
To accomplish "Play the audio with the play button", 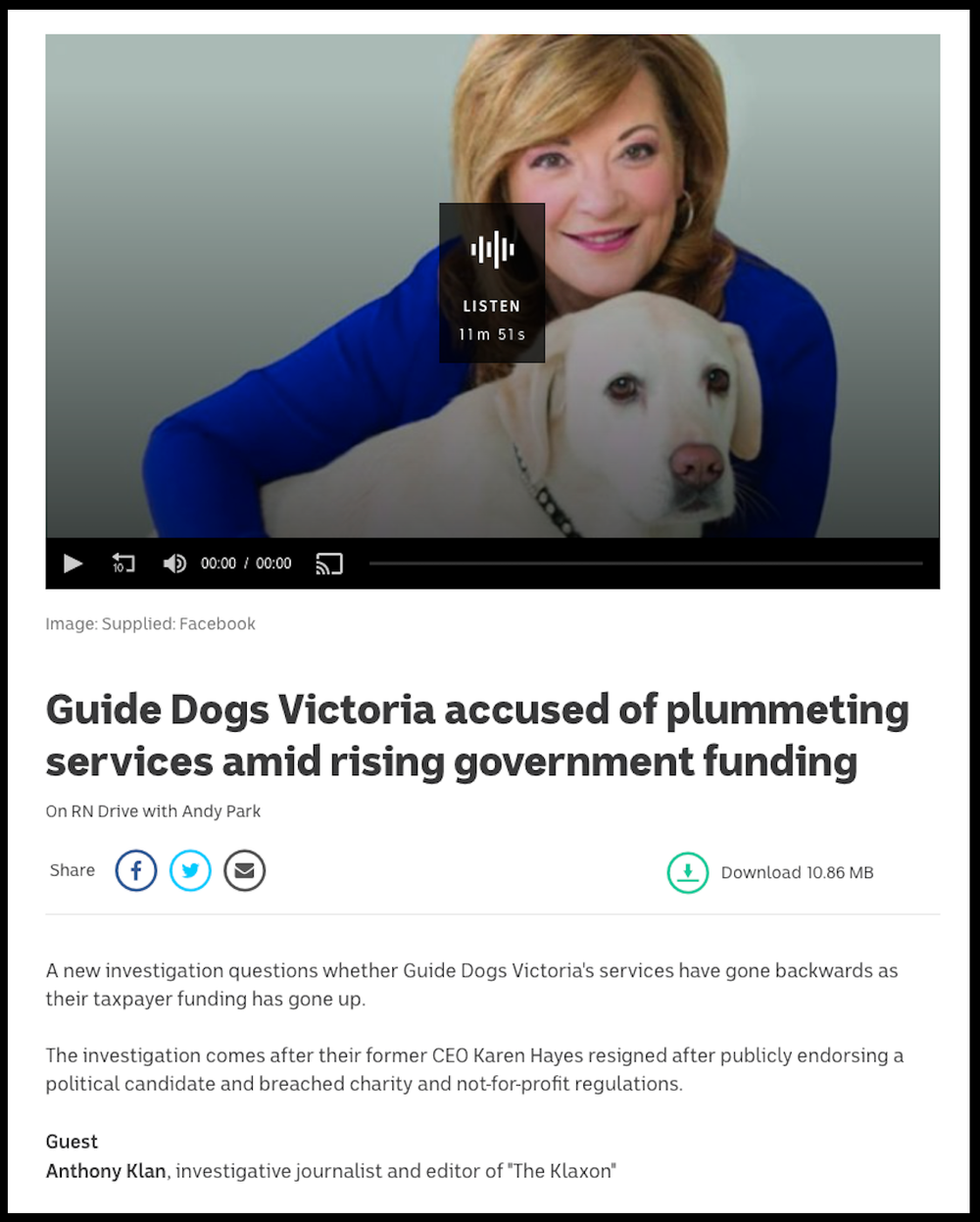I will coord(73,563).
